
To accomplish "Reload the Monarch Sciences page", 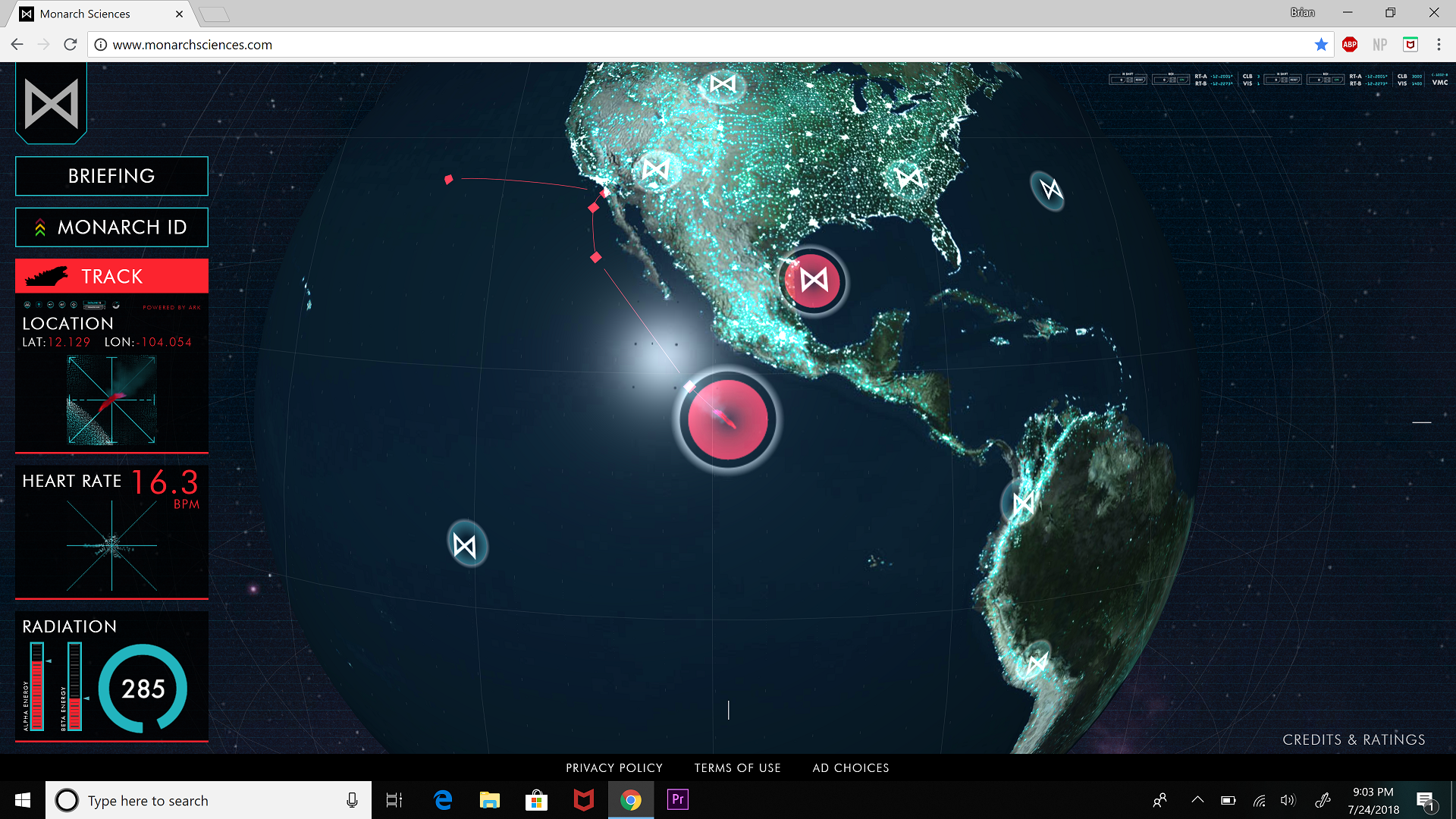I will click(71, 44).
